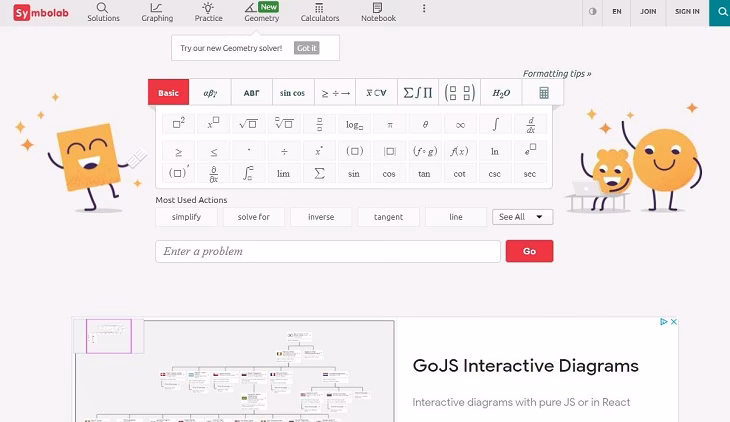Choose the simplify action
Image resolution: width=730 pixels, height=422 pixels.
(186, 217)
